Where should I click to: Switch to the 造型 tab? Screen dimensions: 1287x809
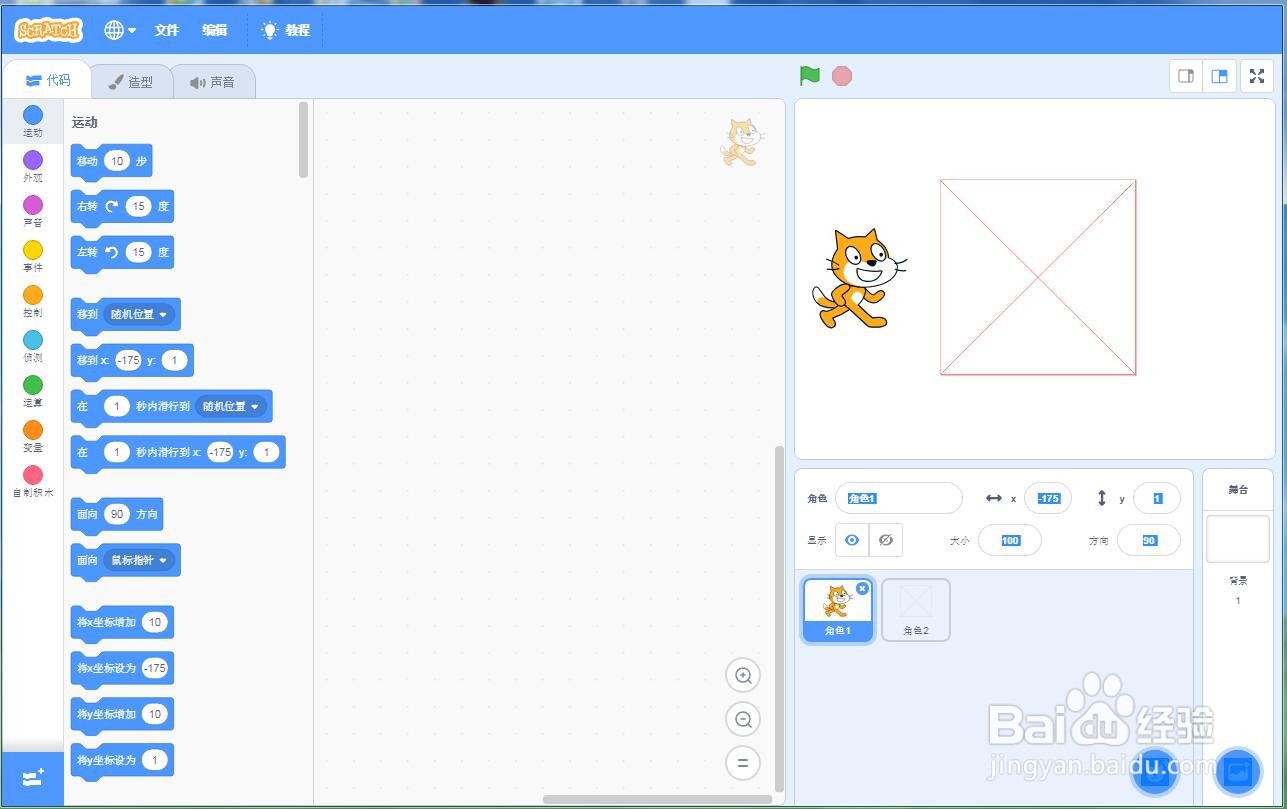click(131, 82)
